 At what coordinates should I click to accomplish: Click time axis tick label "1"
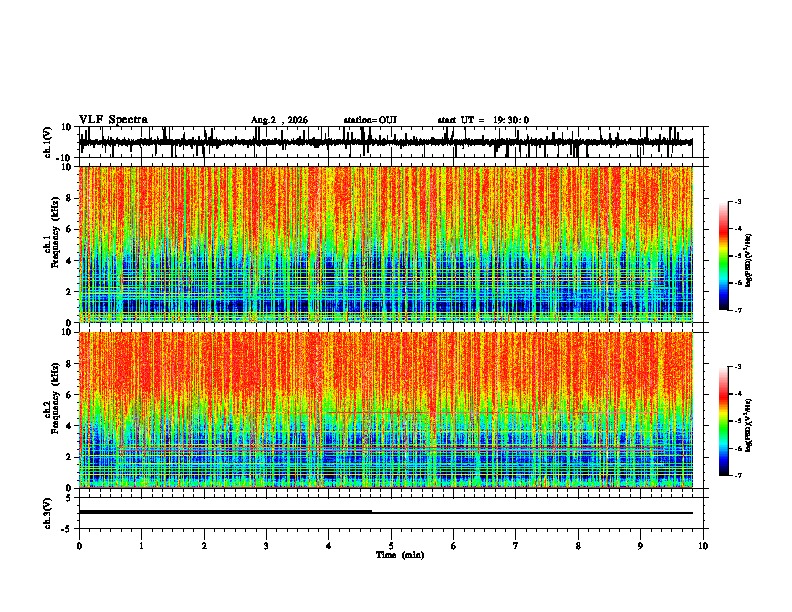click(x=141, y=546)
